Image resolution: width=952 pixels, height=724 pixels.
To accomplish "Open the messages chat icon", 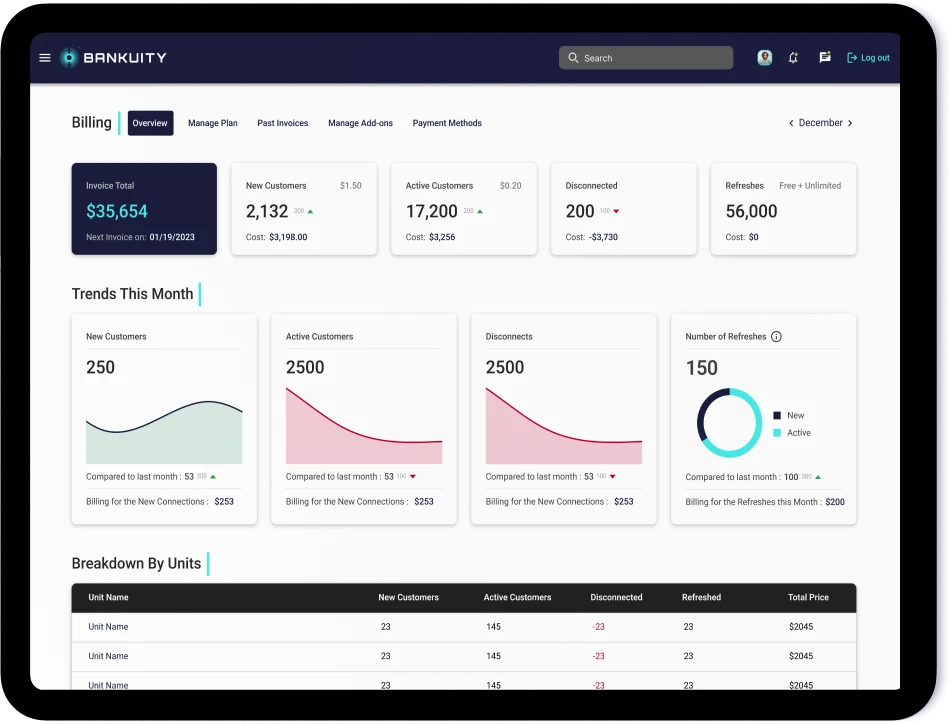I will tap(825, 57).
